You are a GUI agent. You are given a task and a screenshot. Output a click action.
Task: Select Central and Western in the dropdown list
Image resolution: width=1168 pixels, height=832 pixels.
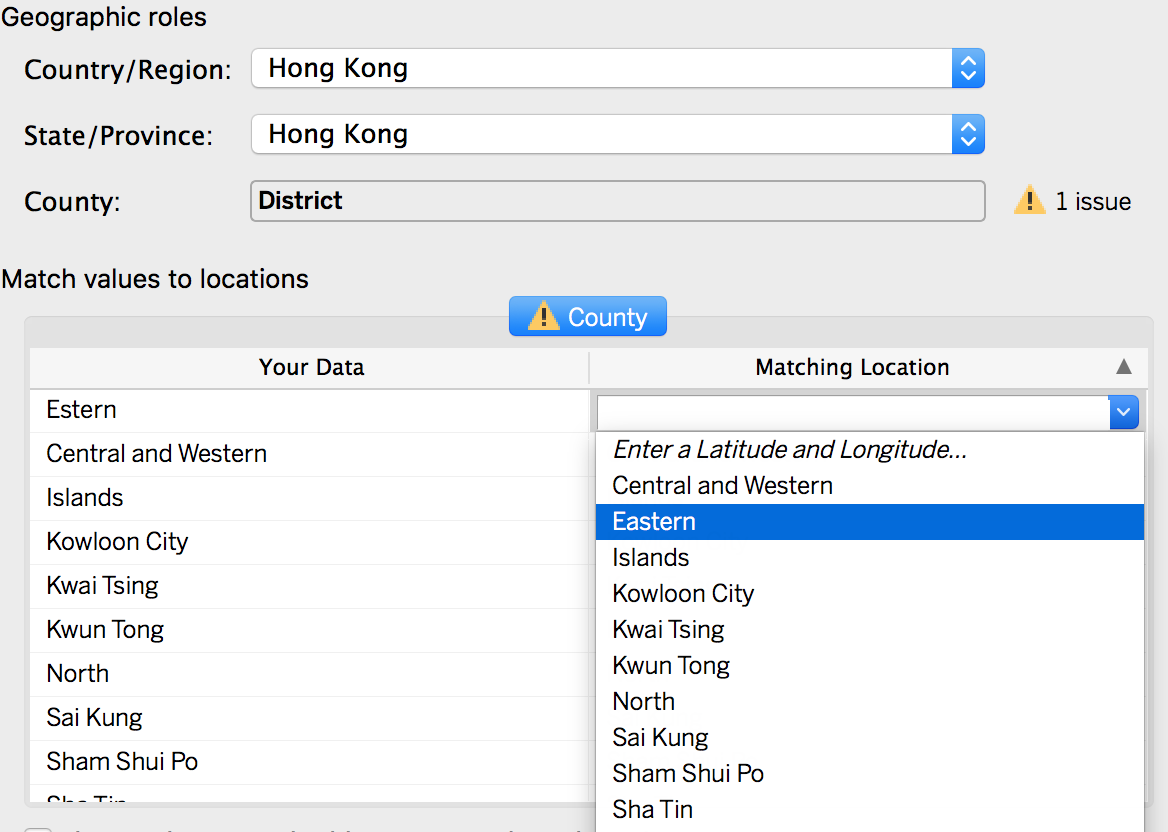(722, 486)
